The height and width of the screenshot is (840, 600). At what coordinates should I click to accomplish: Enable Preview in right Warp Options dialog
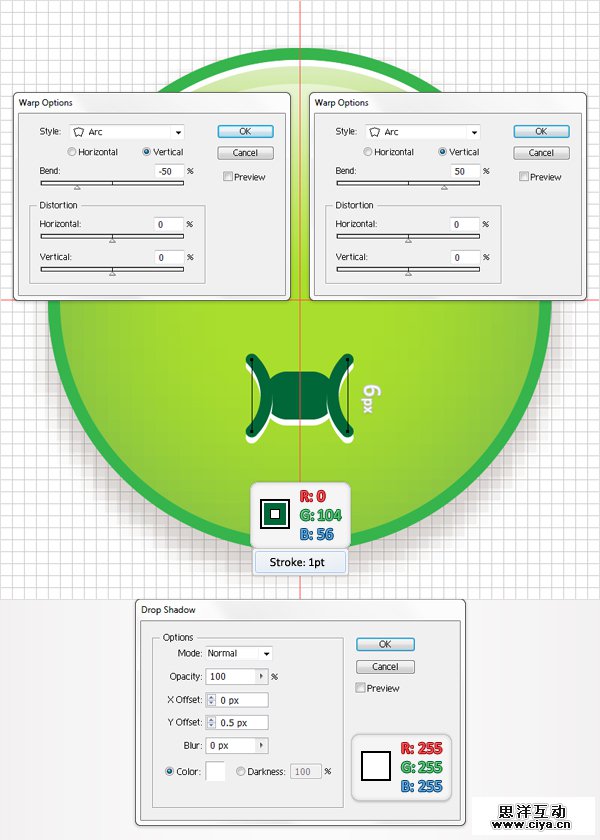coord(524,176)
